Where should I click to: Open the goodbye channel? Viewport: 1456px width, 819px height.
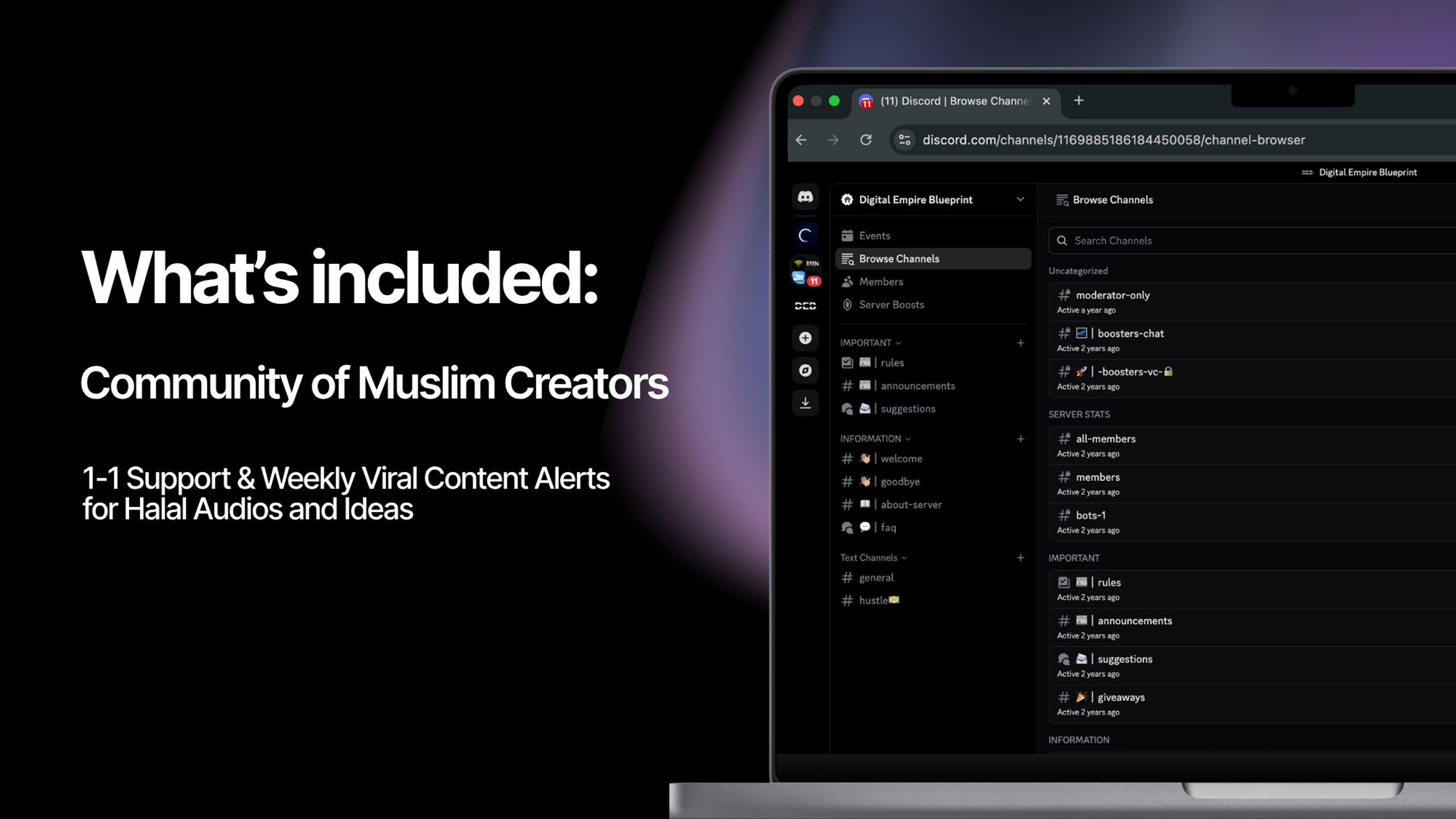[x=933, y=482]
